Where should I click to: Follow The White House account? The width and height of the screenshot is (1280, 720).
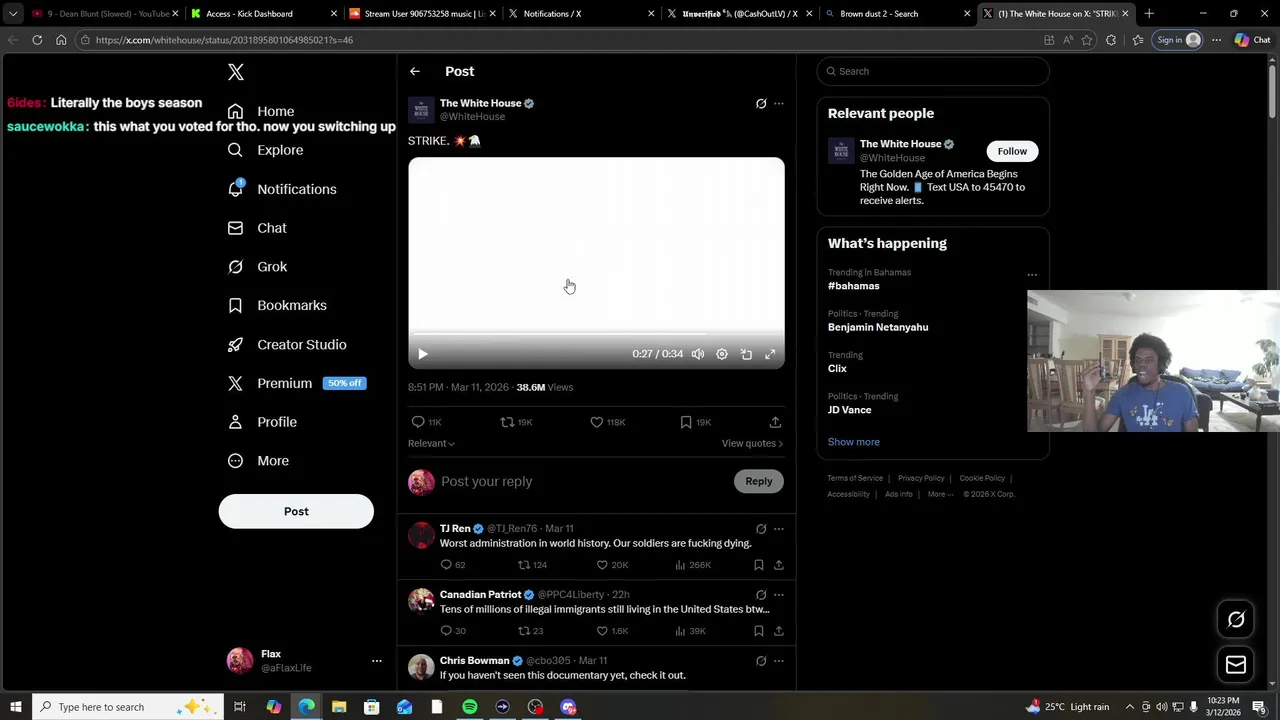point(1012,151)
